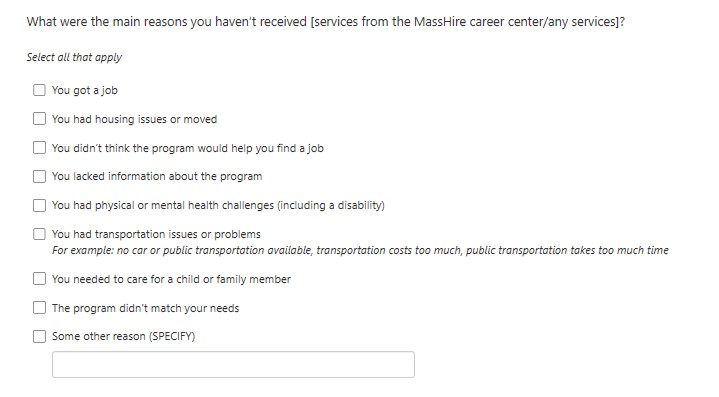Click the 'Some other reason (SPECIFY)' label
The height and width of the screenshot is (397, 719).
pos(123,336)
